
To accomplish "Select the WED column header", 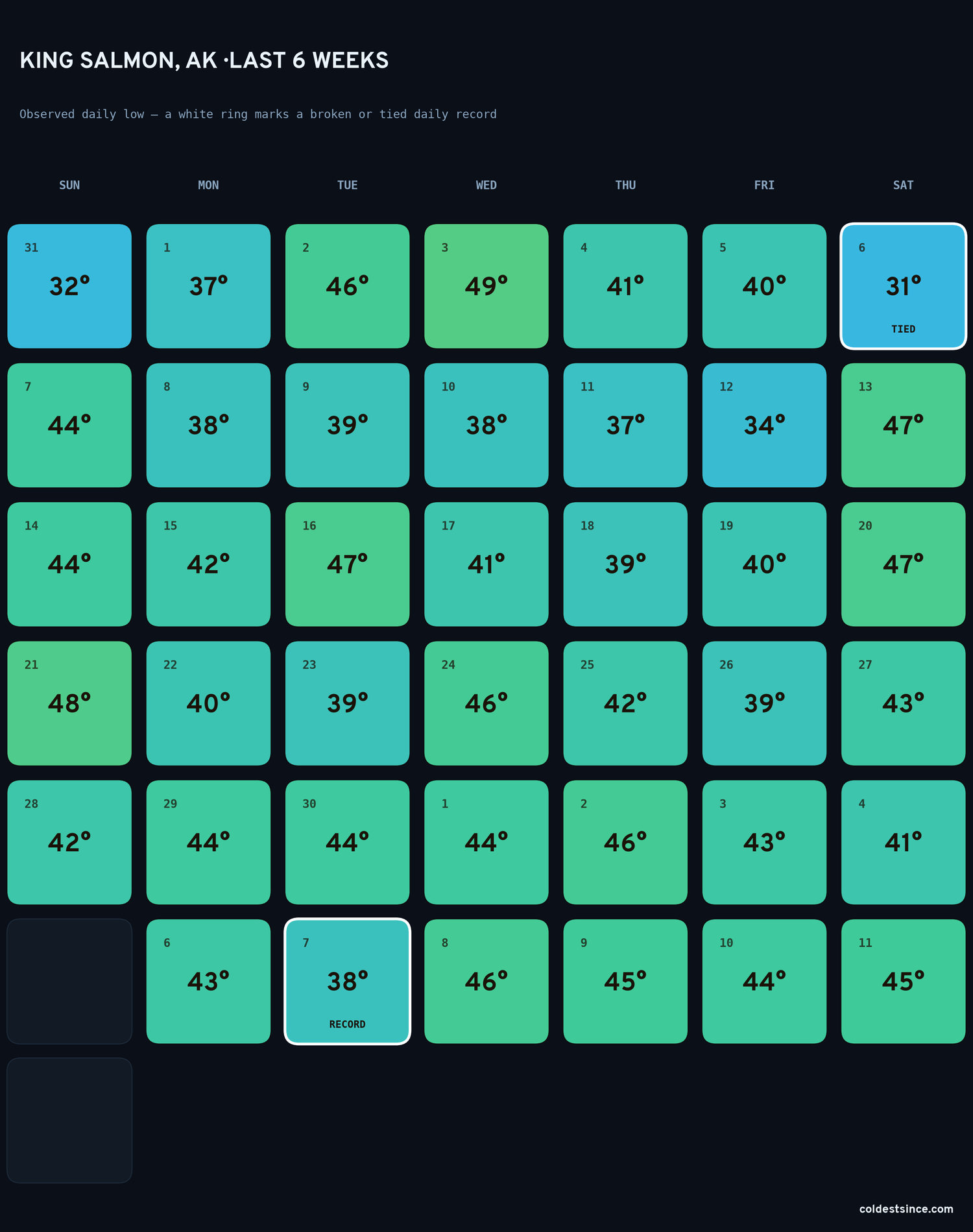I will click(486, 185).
